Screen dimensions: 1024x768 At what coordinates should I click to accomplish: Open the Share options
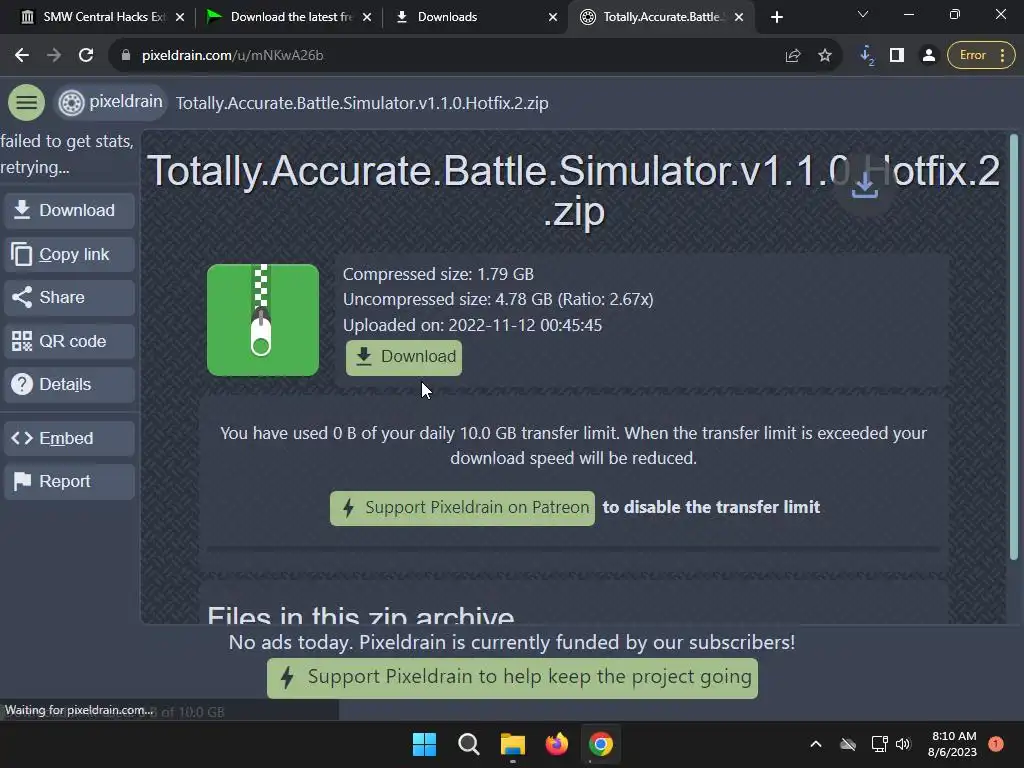69,297
